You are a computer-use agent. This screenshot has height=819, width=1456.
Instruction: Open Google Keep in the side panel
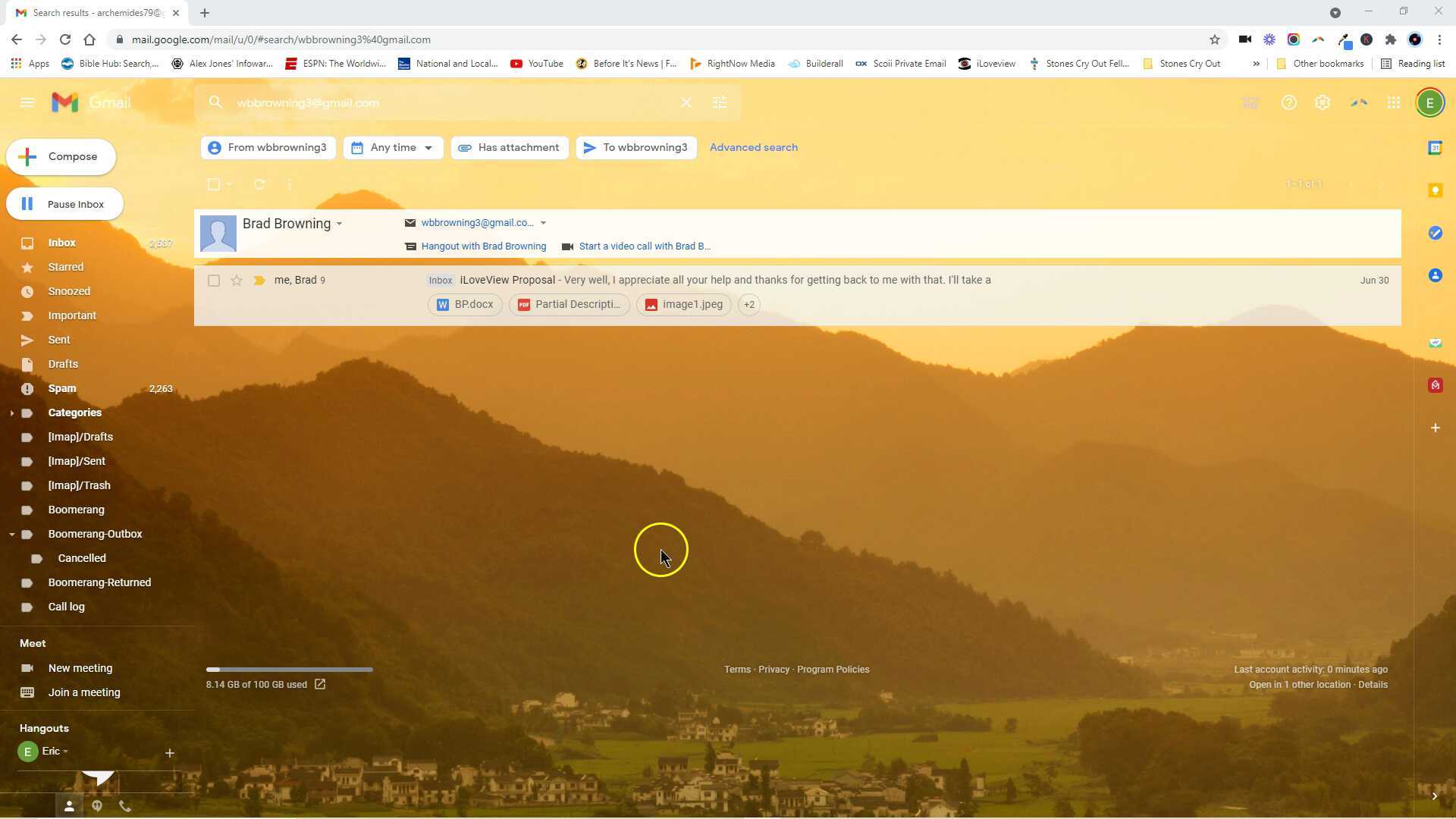pyautogui.click(x=1435, y=190)
